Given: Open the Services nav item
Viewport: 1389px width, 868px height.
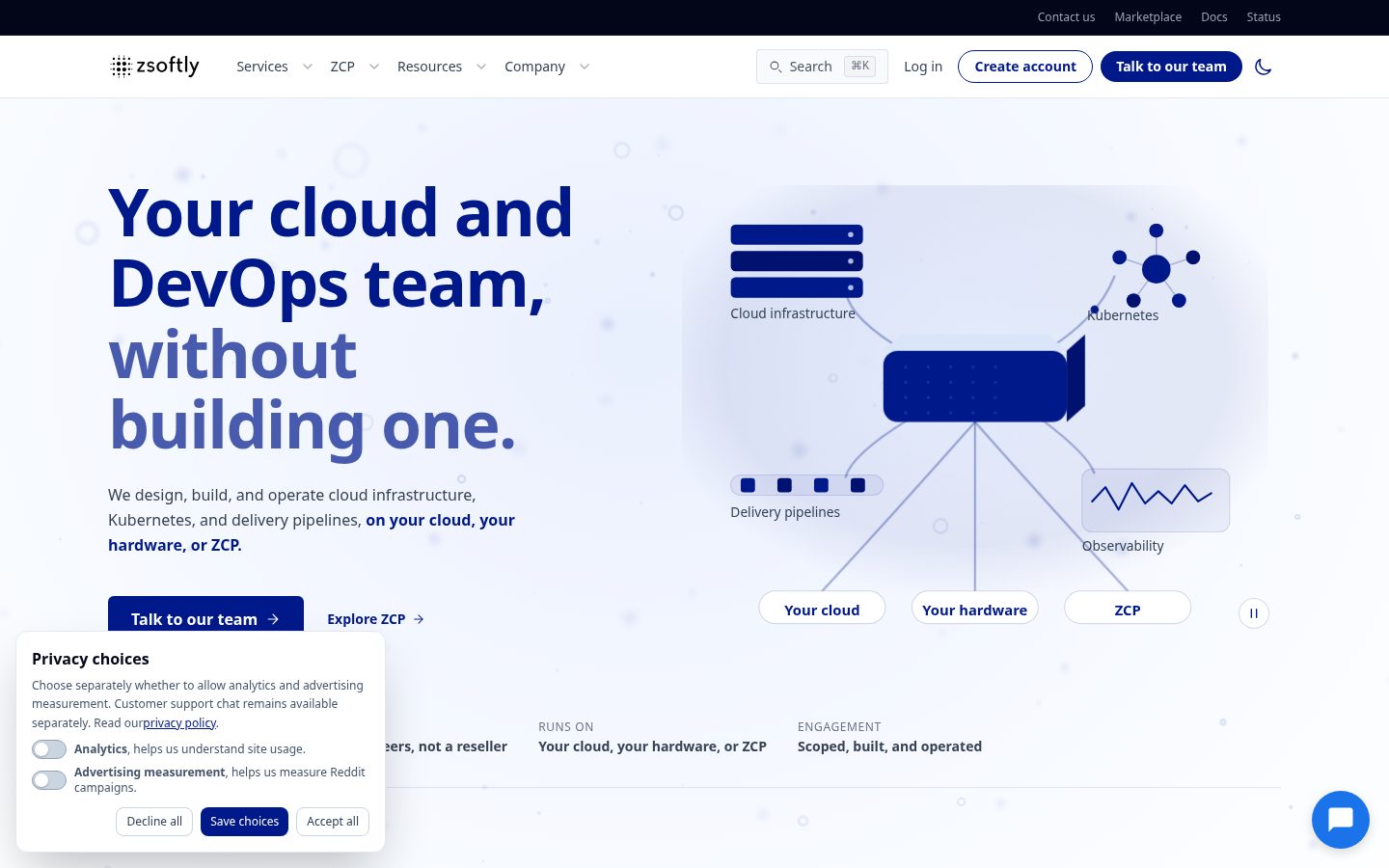Looking at the screenshot, I should coord(262,67).
